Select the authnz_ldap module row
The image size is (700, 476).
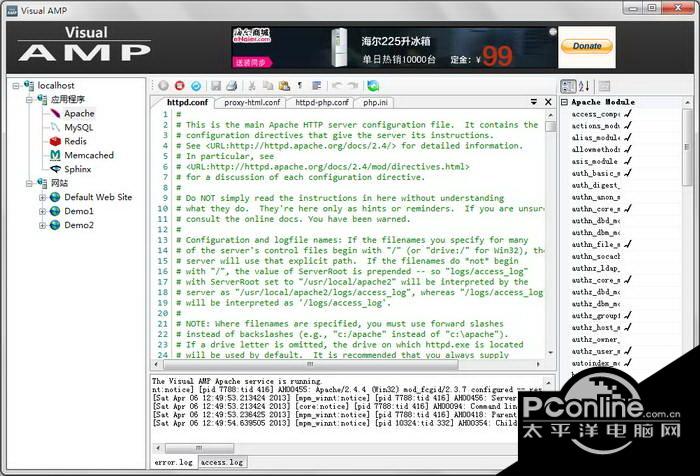622,268
